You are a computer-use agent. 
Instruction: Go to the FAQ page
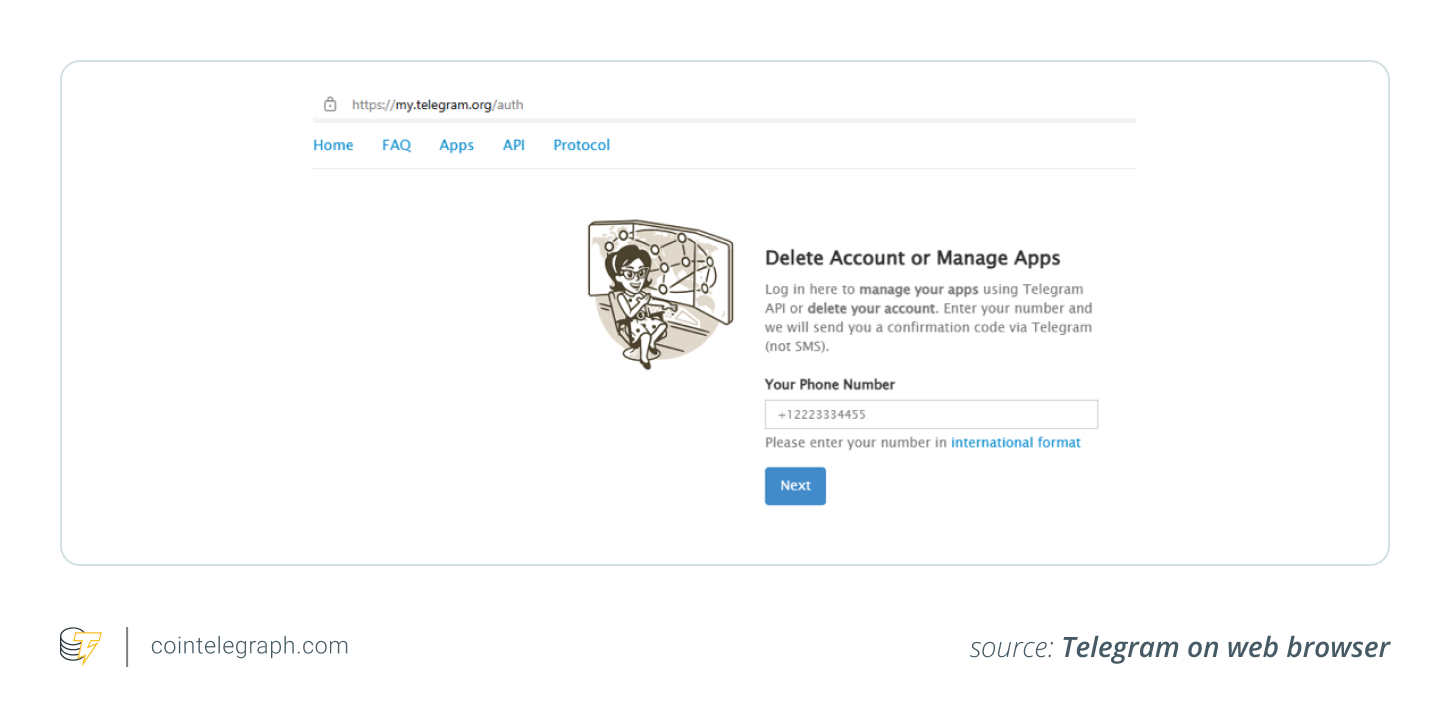pyautogui.click(x=396, y=145)
